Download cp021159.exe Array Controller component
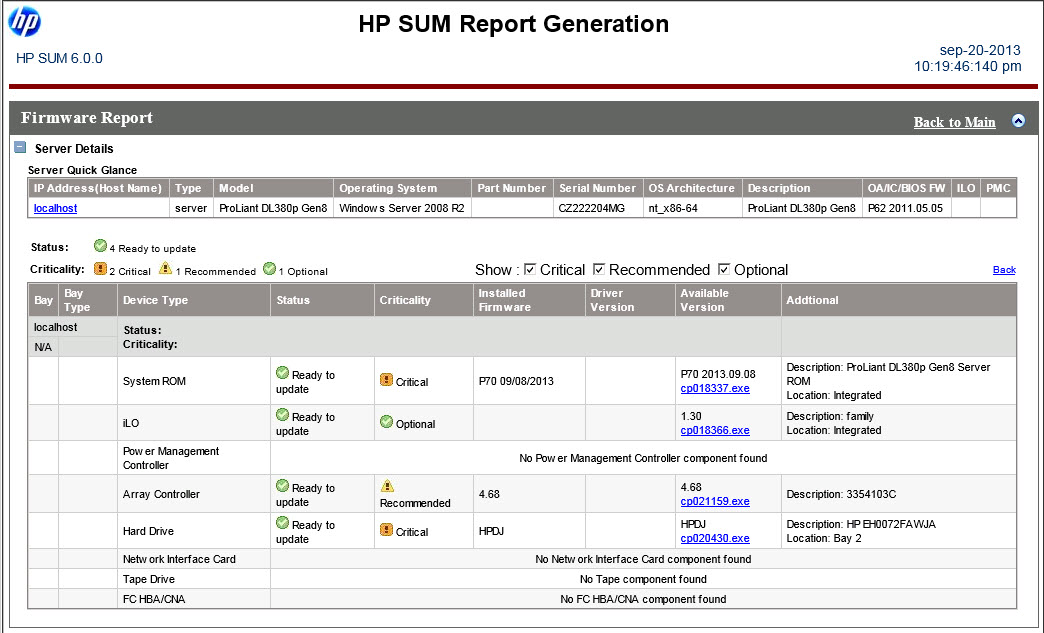Viewport: 1044px width, 633px height. coord(714,501)
